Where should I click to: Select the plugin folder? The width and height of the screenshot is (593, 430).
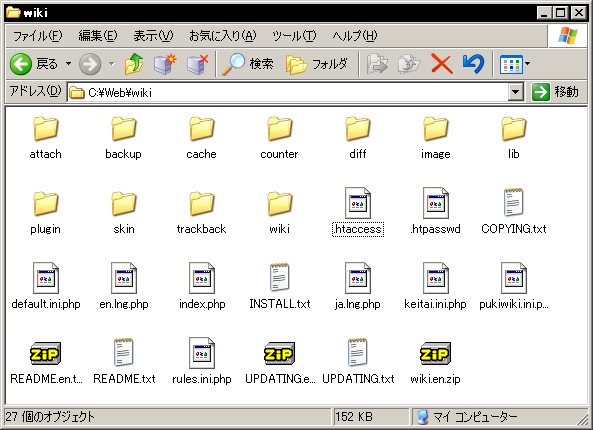point(45,213)
